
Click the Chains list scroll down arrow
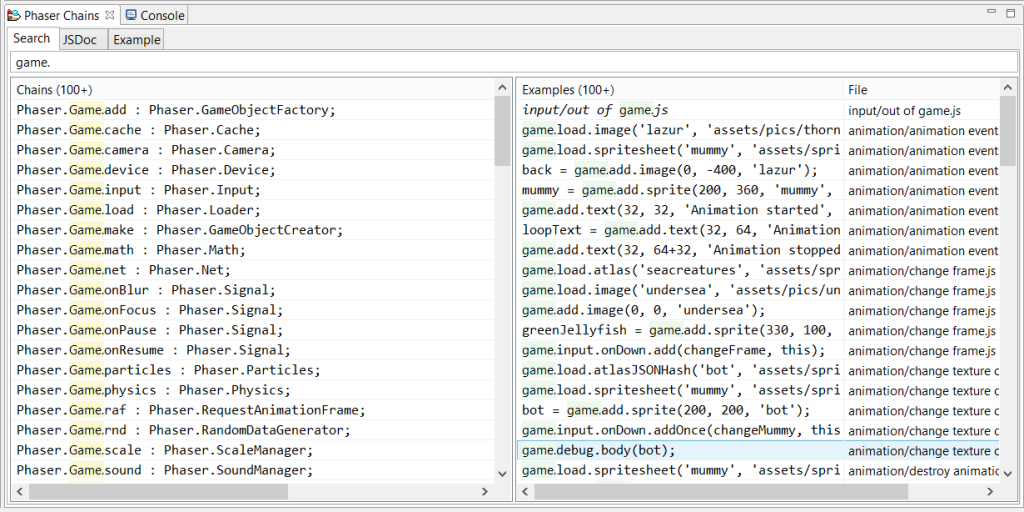[502, 473]
